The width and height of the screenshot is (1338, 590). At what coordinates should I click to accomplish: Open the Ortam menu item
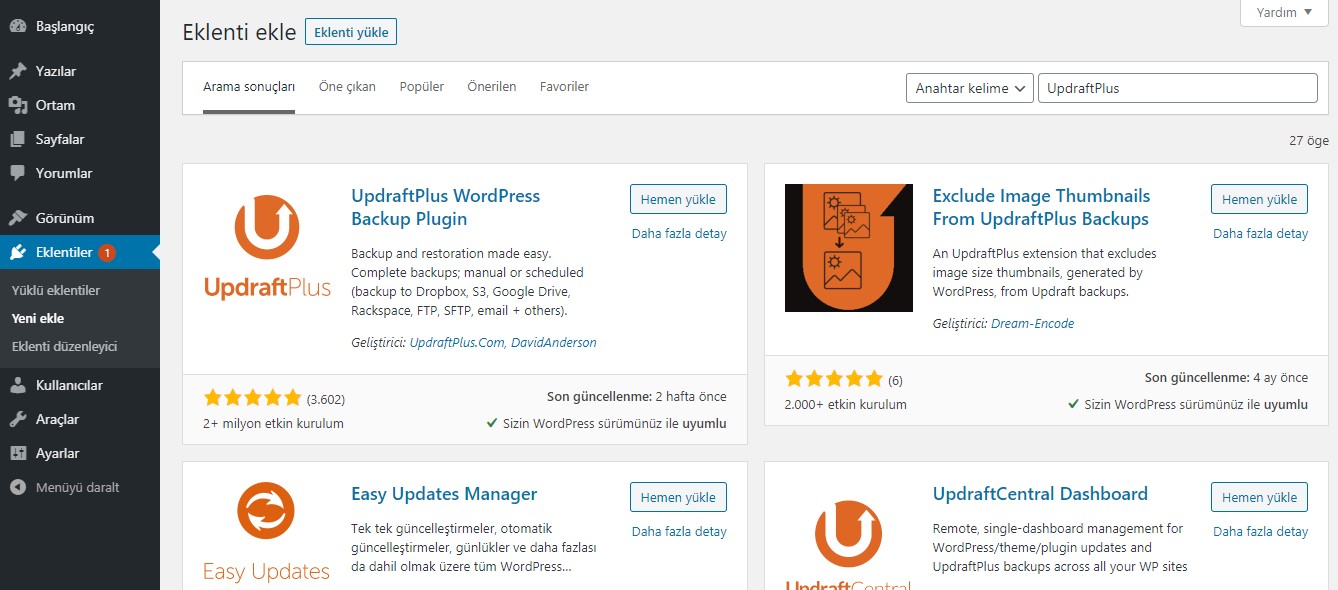[80, 105]
